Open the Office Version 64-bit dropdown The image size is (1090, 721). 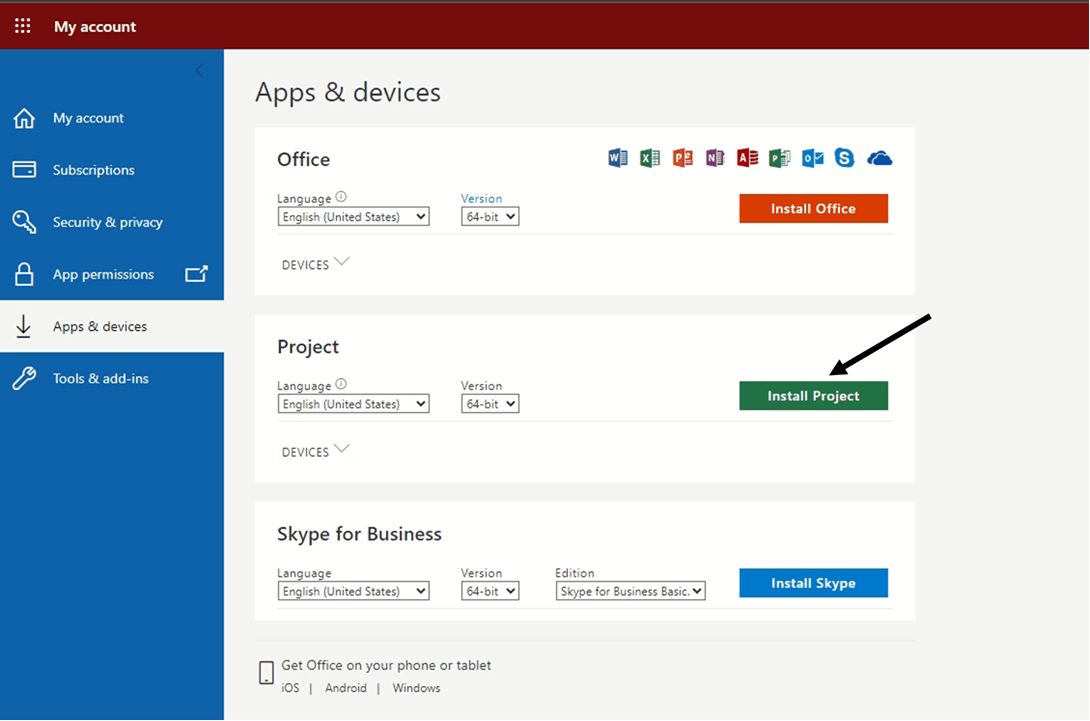point(490,217)
